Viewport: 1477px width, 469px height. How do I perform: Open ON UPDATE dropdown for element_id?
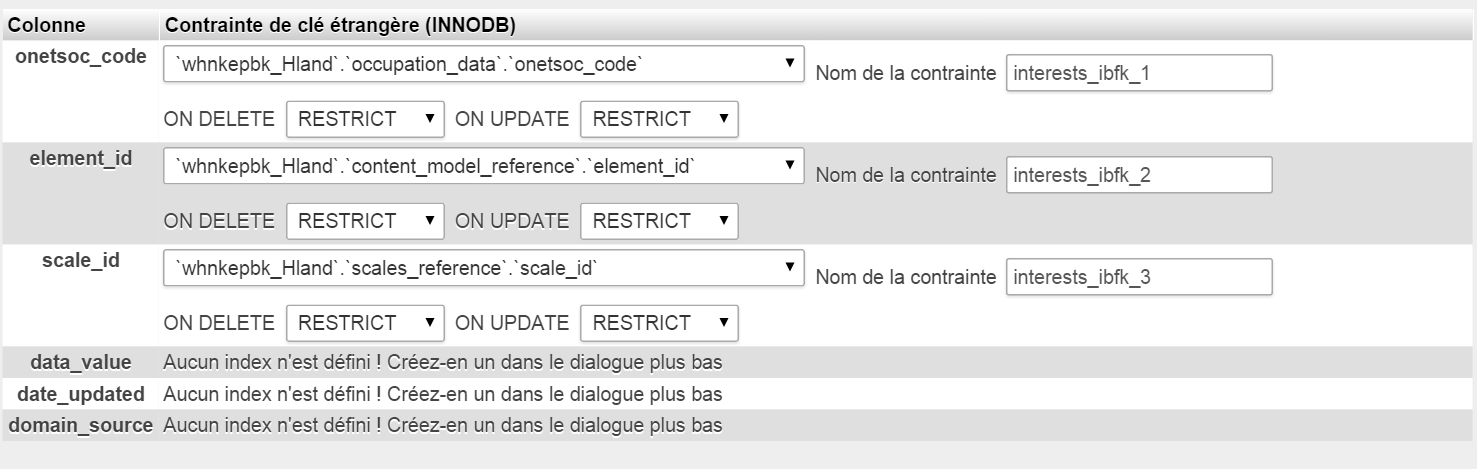click(x=659, y=221)
